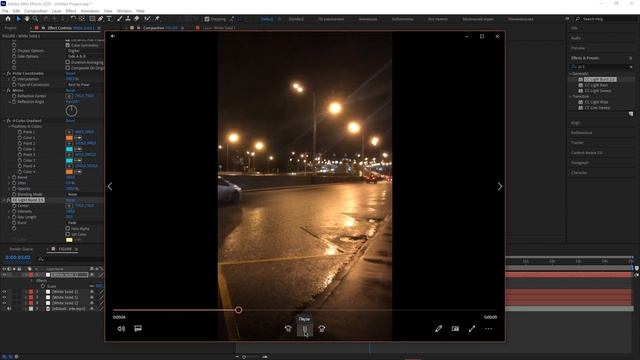Click the Point 1 crosshair button

[69, 132]
